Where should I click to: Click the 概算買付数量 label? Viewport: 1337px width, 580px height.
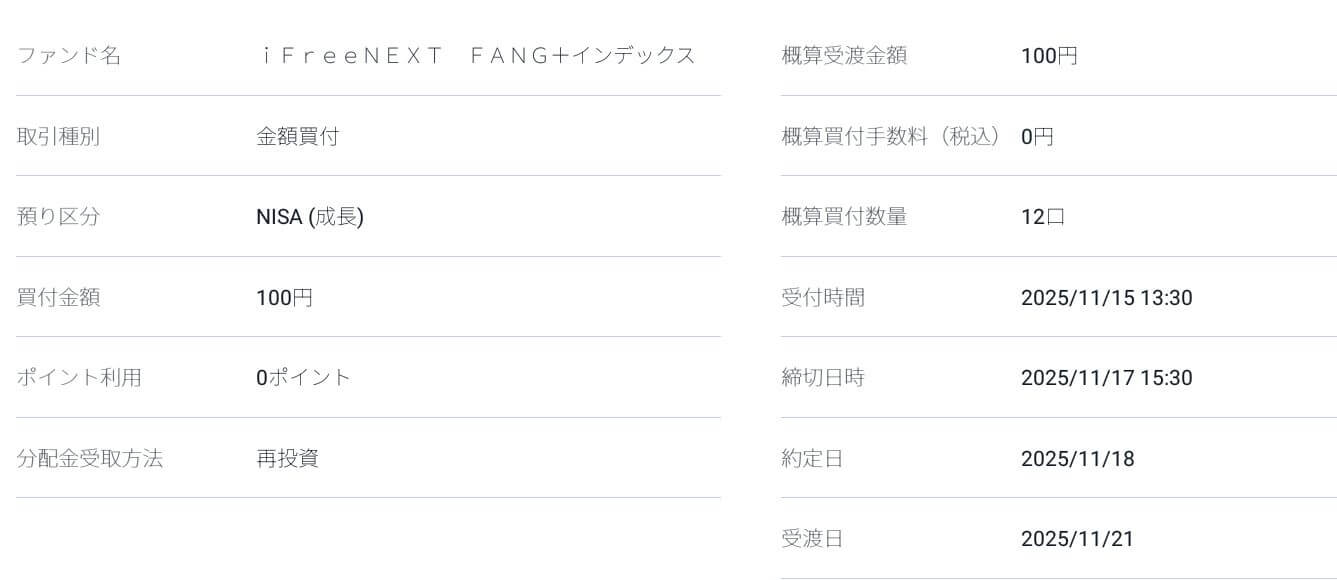844,217
